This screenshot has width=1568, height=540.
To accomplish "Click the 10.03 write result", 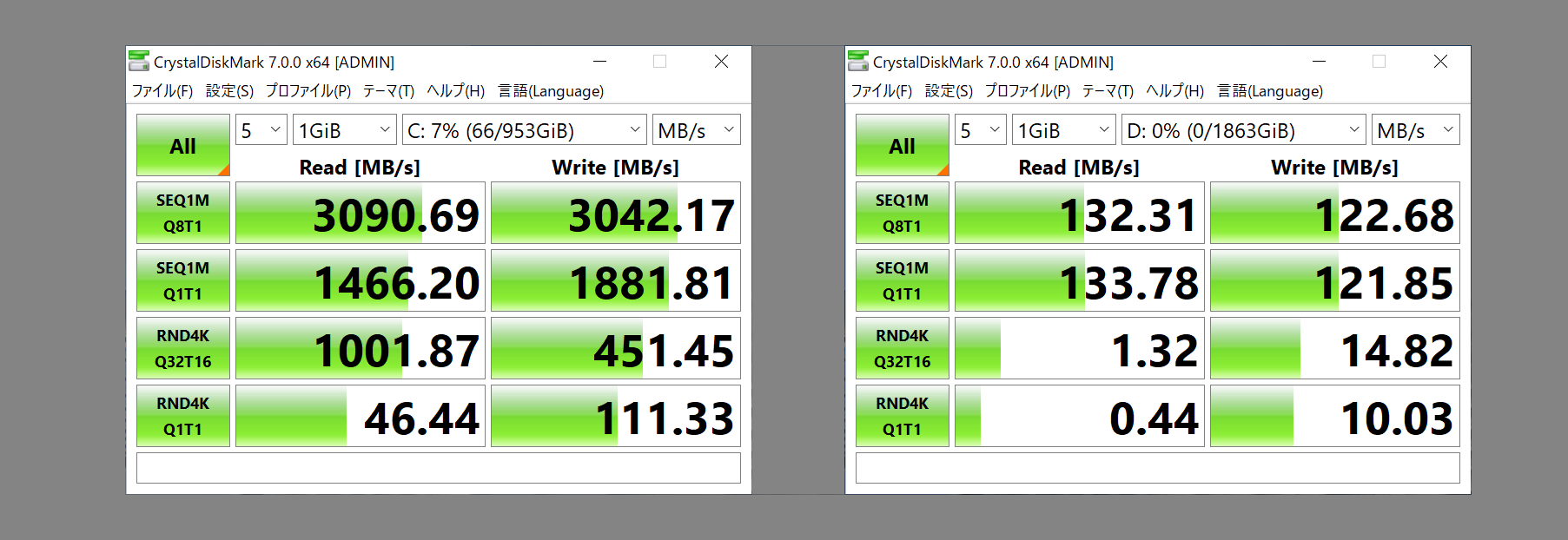I will point(1335,416).
